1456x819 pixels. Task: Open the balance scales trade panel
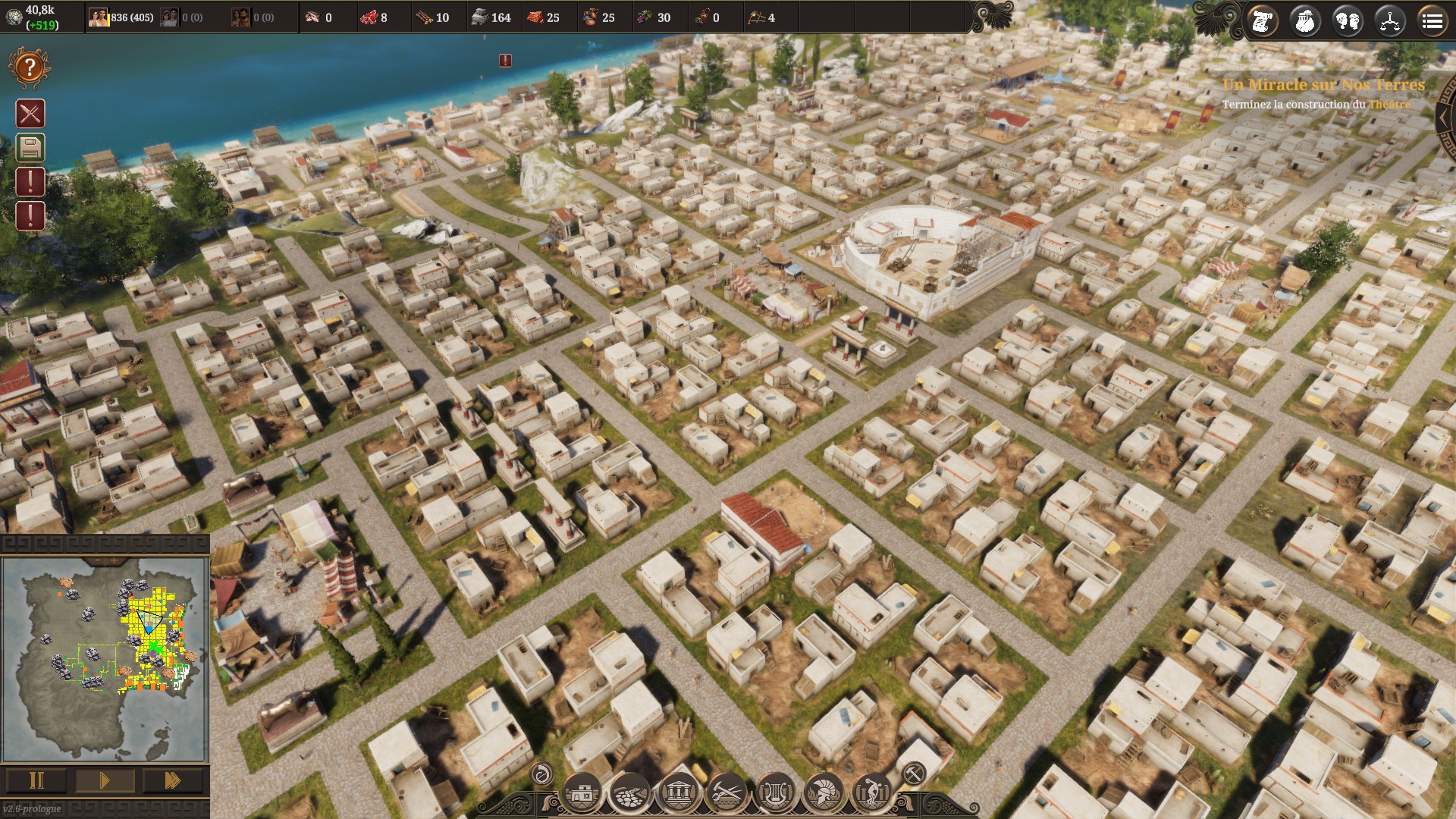[1389, 21]
